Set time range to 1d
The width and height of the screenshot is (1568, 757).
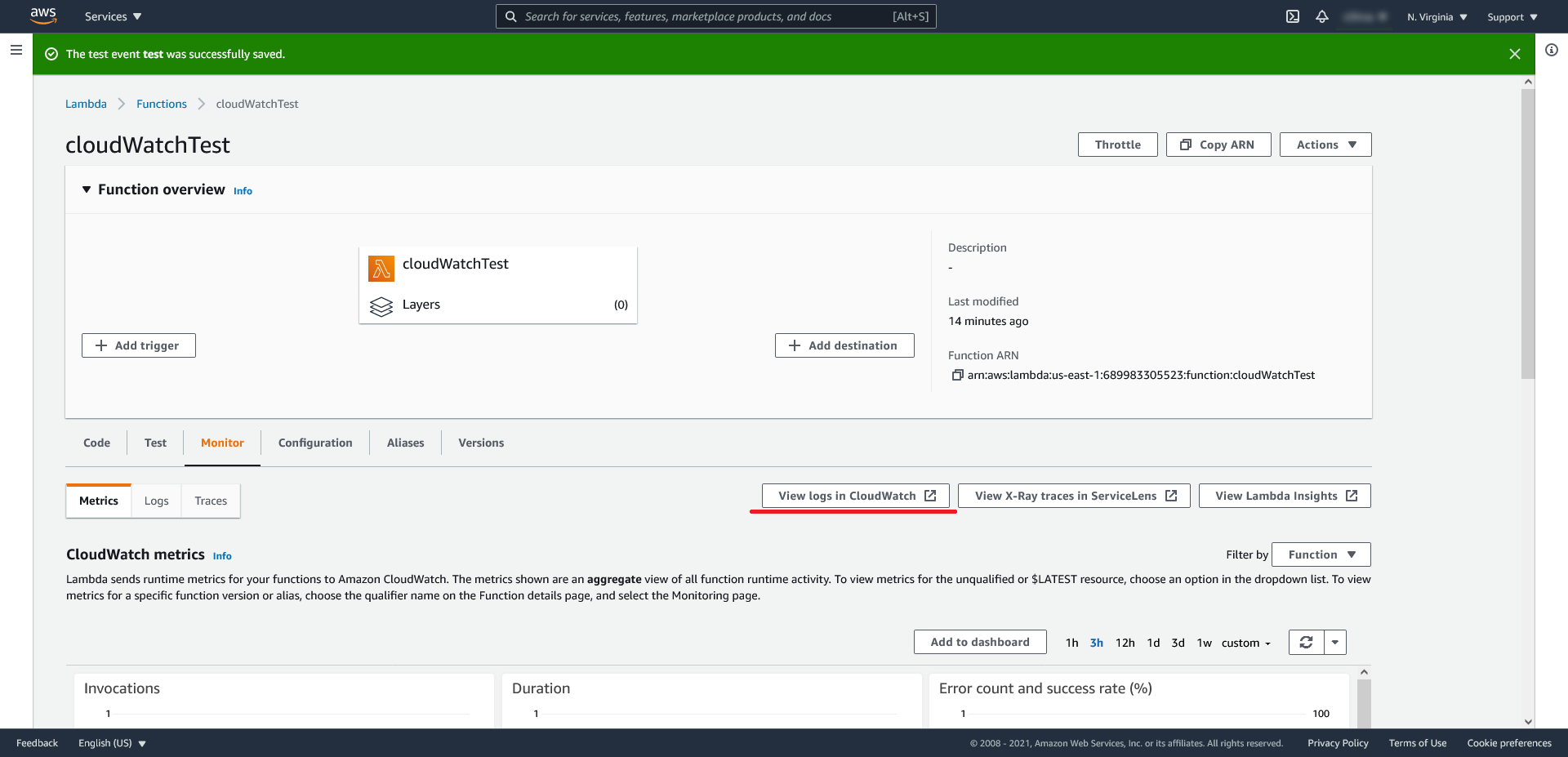click(x=1153, y=643)
